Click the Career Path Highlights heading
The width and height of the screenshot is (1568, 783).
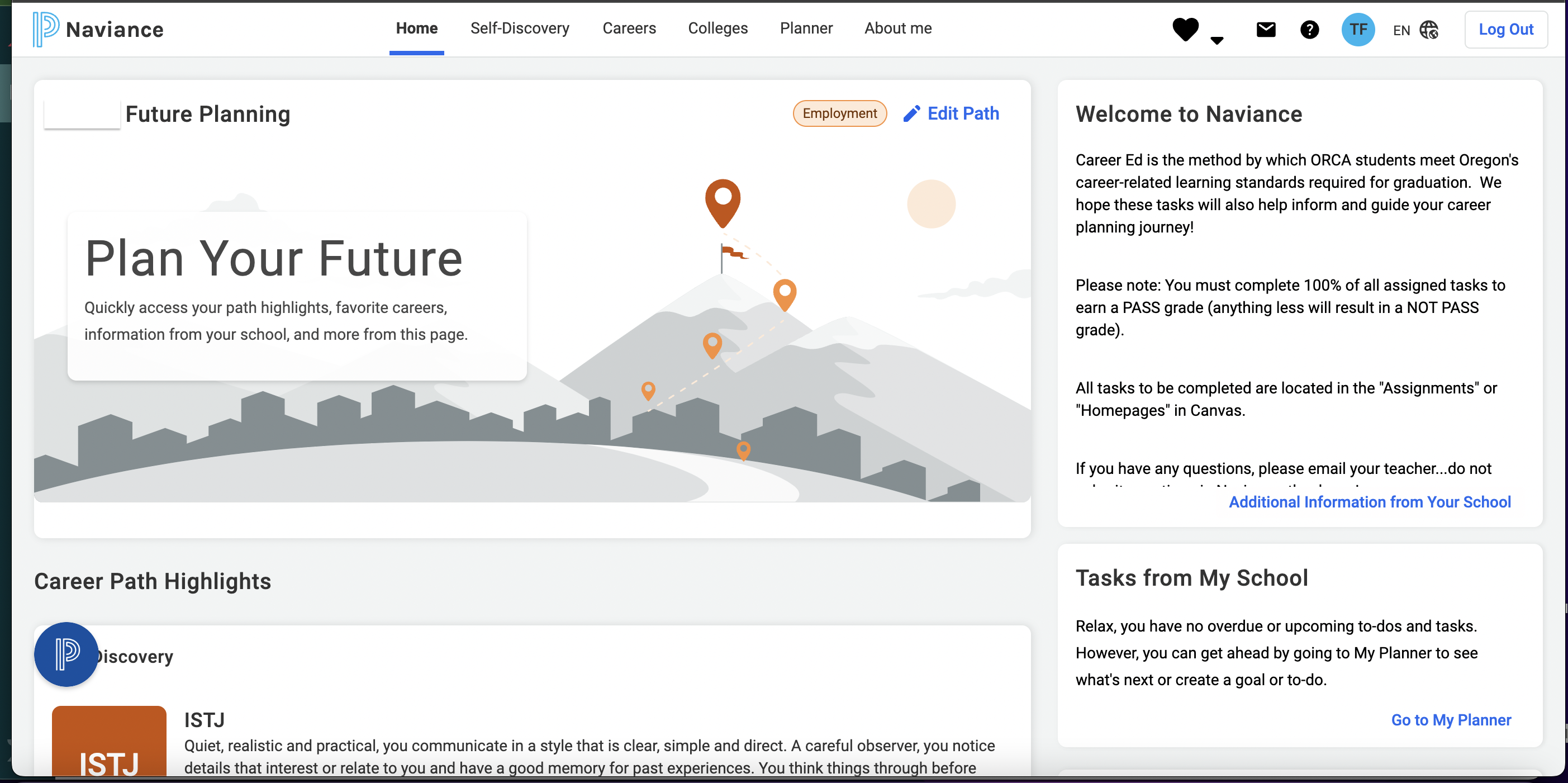tap(152, 581)
